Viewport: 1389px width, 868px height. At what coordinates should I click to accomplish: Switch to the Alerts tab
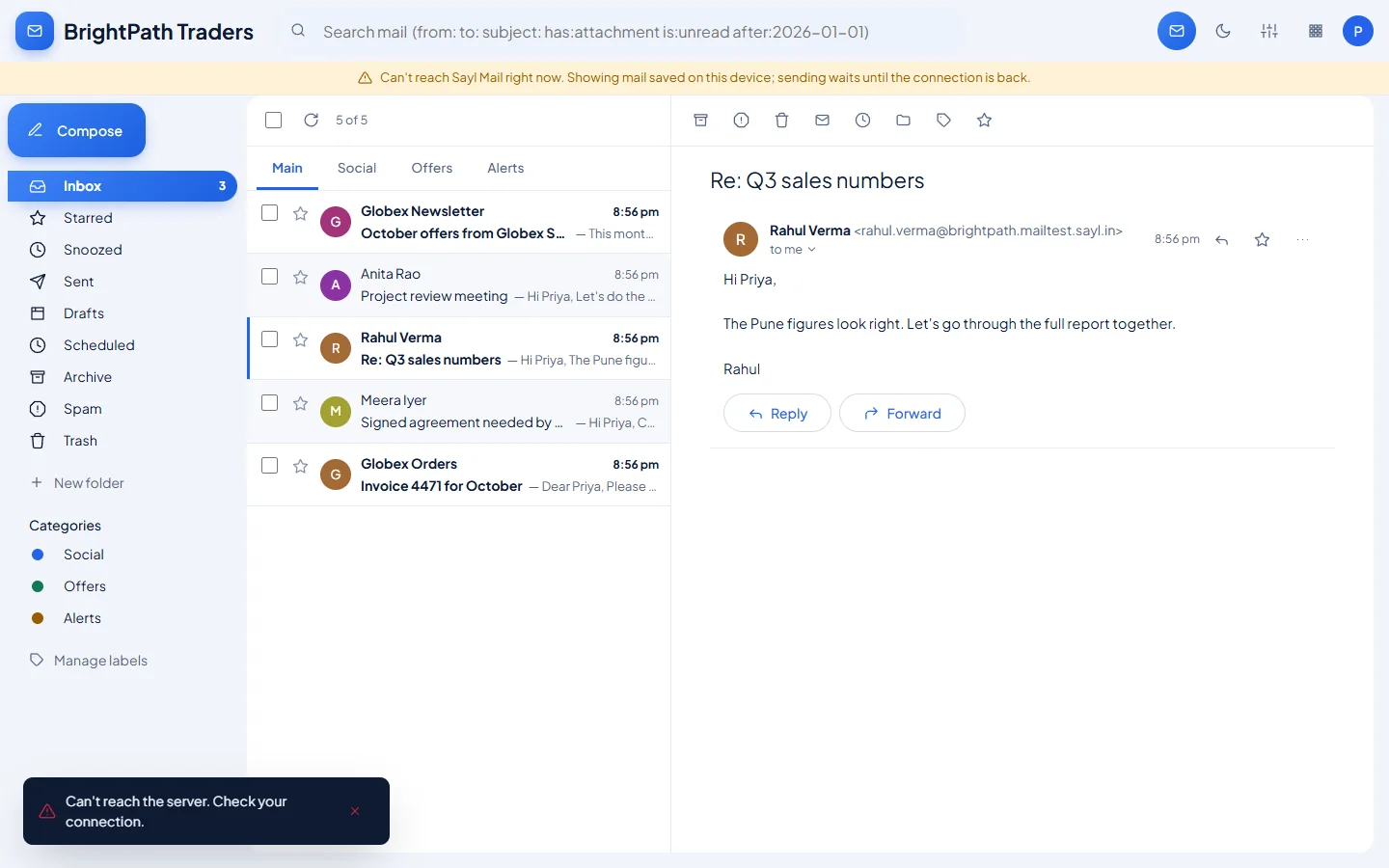[505, 168]
